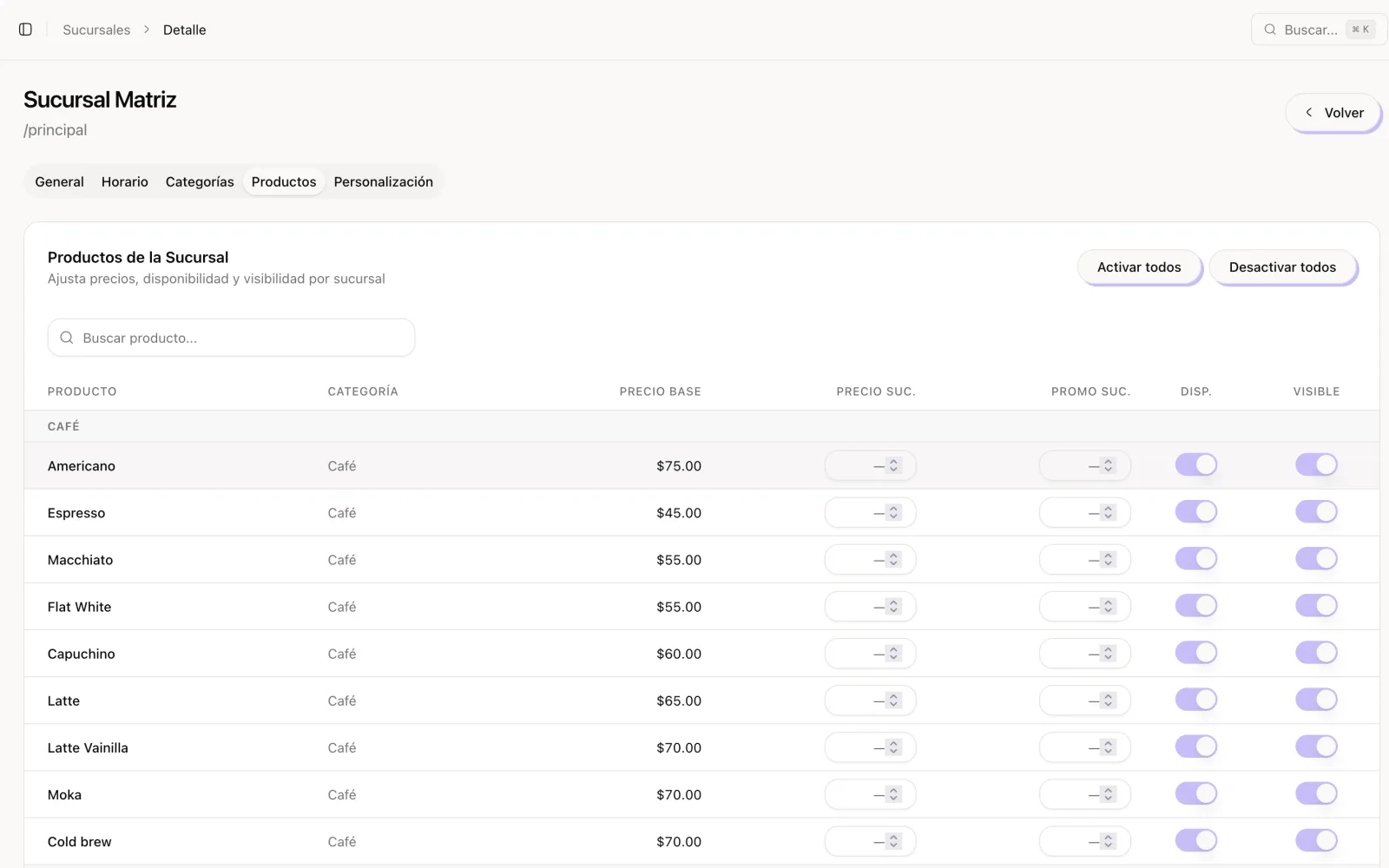The image size is (1389, 868).
Task: Click magnifier icon in Buscar producto field
Action: pos(66,338)
